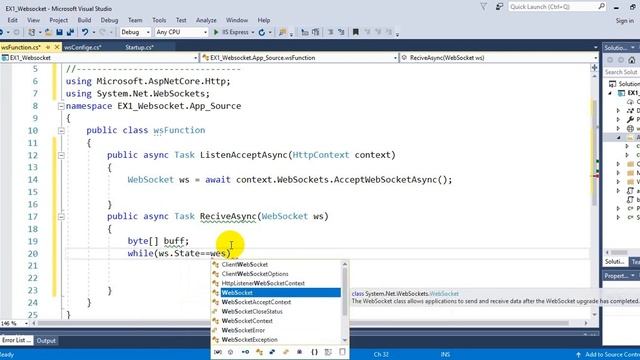
Task: Open the Tools menu
Action: pos(159,20)
